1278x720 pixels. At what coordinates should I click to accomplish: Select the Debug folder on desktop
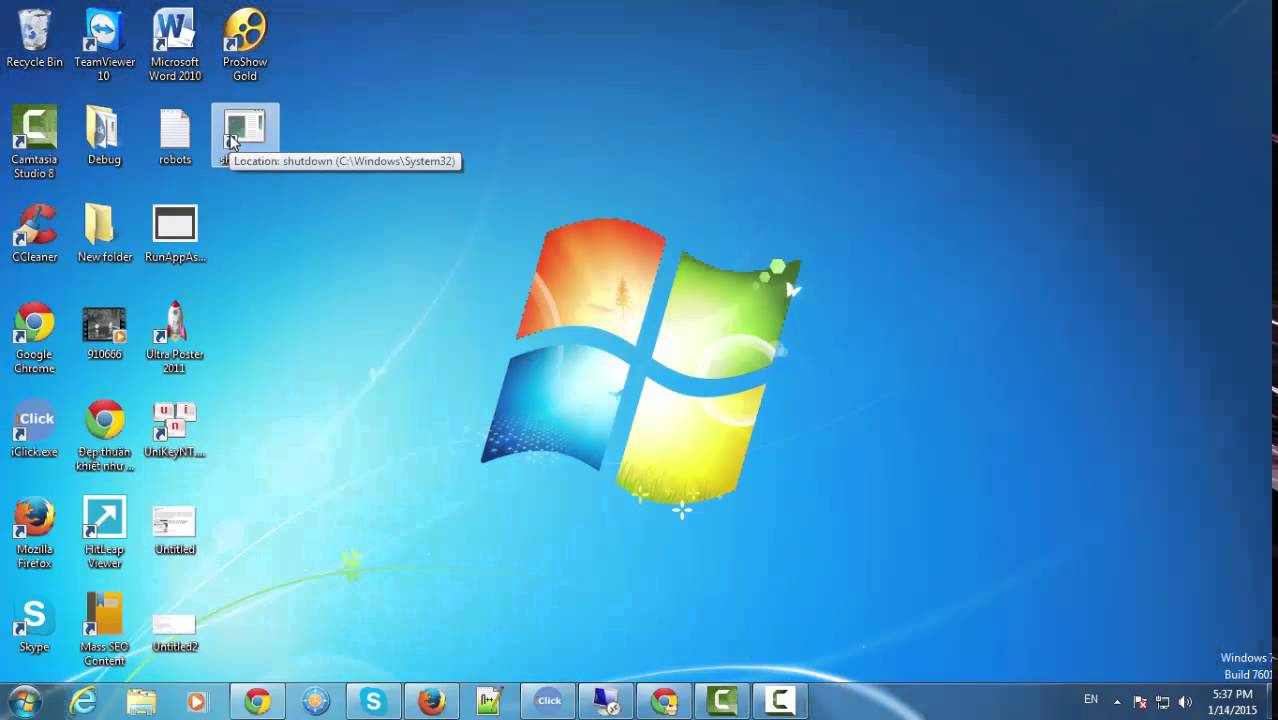104,136
